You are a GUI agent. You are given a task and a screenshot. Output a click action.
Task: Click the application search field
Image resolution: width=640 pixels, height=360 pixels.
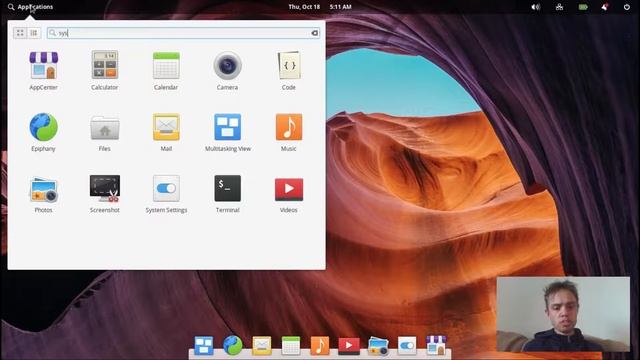(x=183, y=33)
